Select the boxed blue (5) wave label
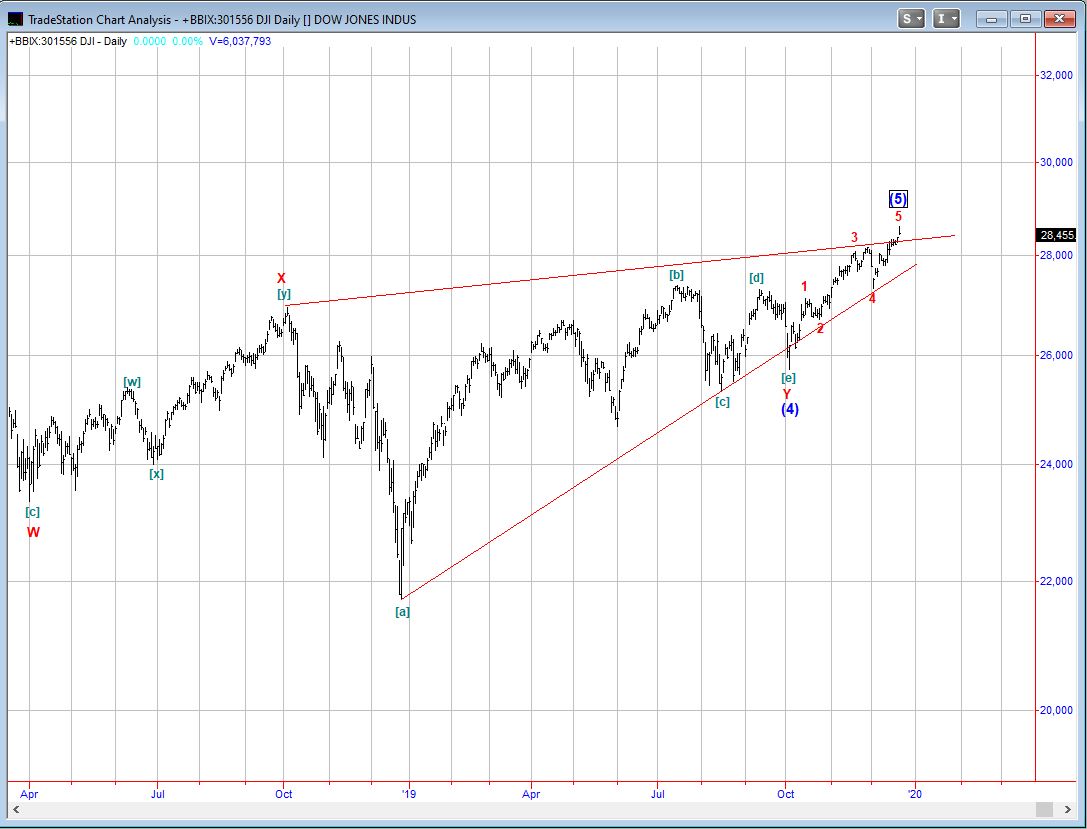Screen dimensions: 1087x829 [898, 199]
